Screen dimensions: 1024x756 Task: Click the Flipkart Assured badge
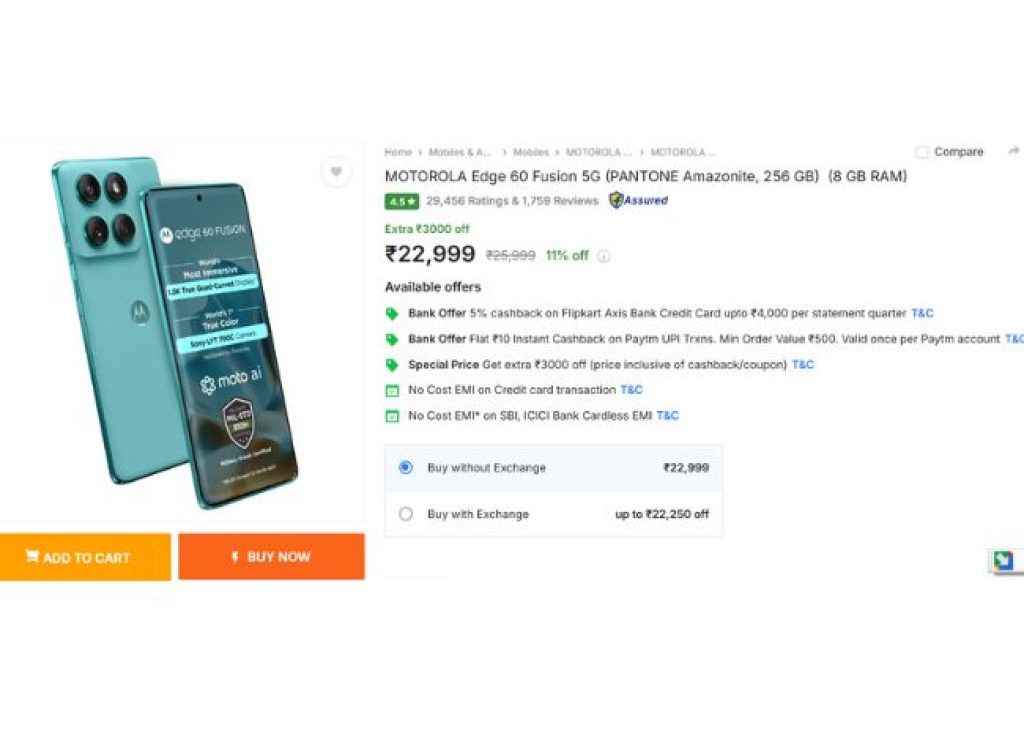tap(638, 200)
